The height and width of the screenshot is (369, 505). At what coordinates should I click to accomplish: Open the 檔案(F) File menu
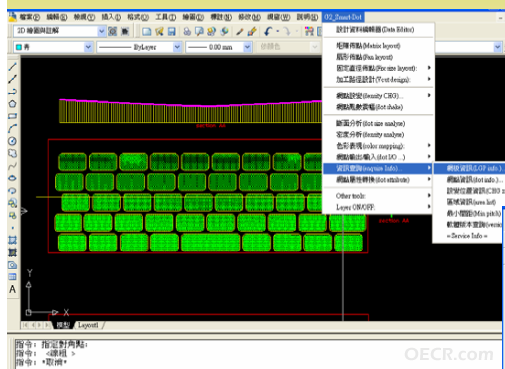29,17
